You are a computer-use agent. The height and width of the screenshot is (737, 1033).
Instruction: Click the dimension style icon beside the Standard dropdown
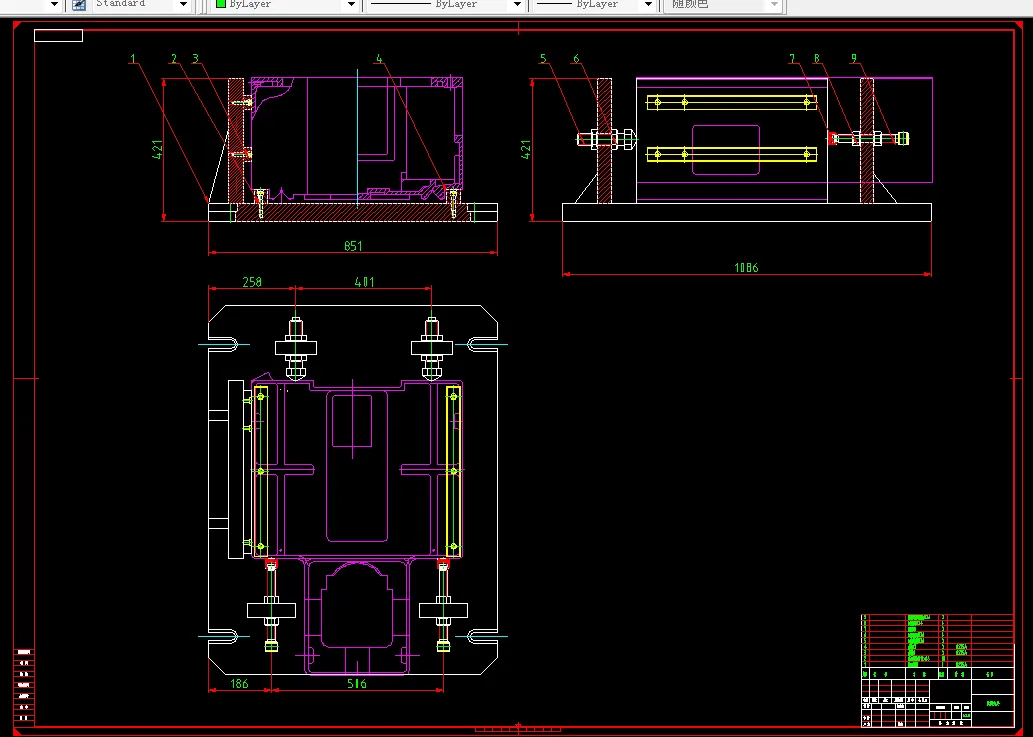(x=78, y=5)
